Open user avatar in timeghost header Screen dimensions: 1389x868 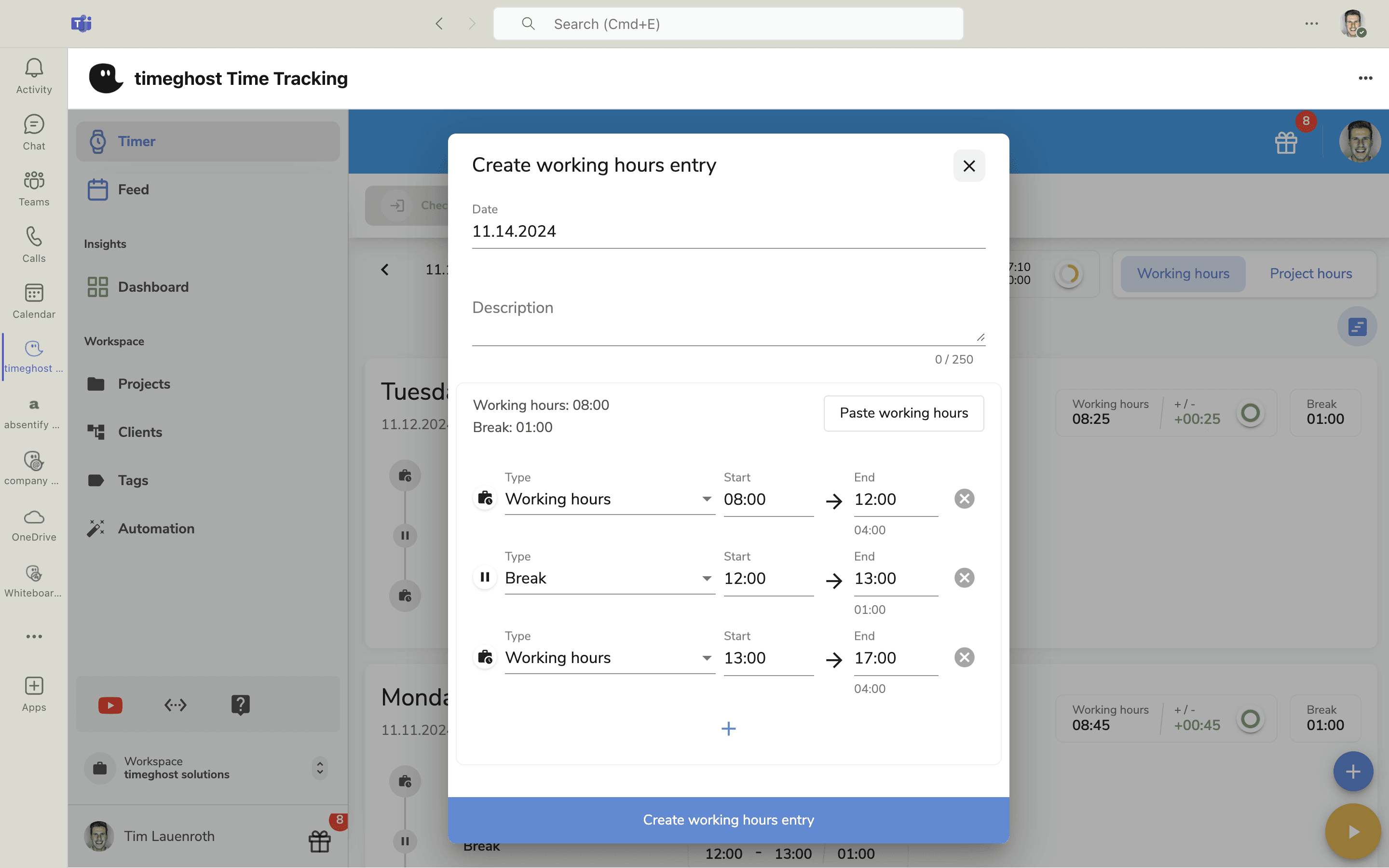pos(1360,141)
